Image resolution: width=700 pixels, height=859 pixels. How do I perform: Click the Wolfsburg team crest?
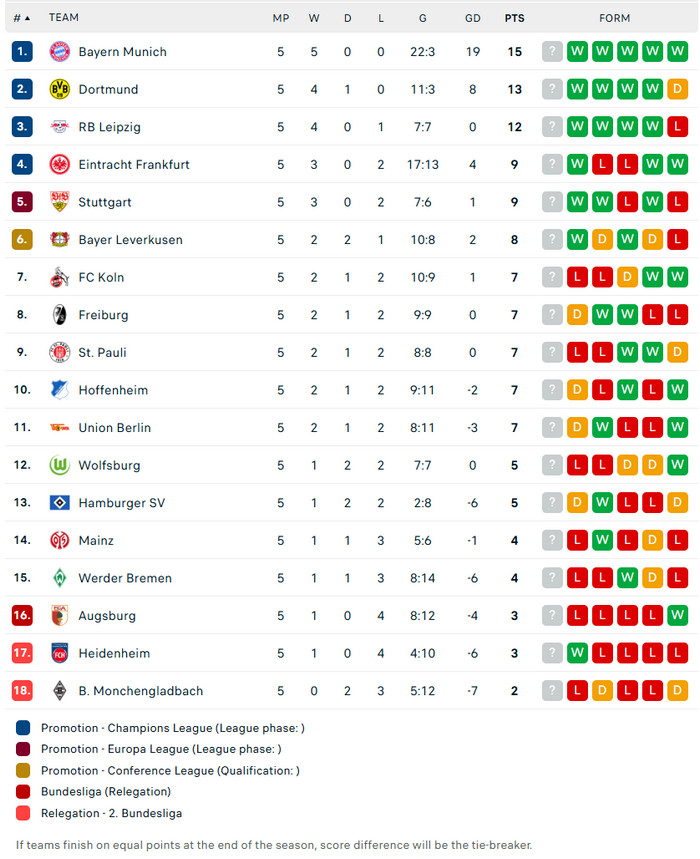(x=59, y=465)
